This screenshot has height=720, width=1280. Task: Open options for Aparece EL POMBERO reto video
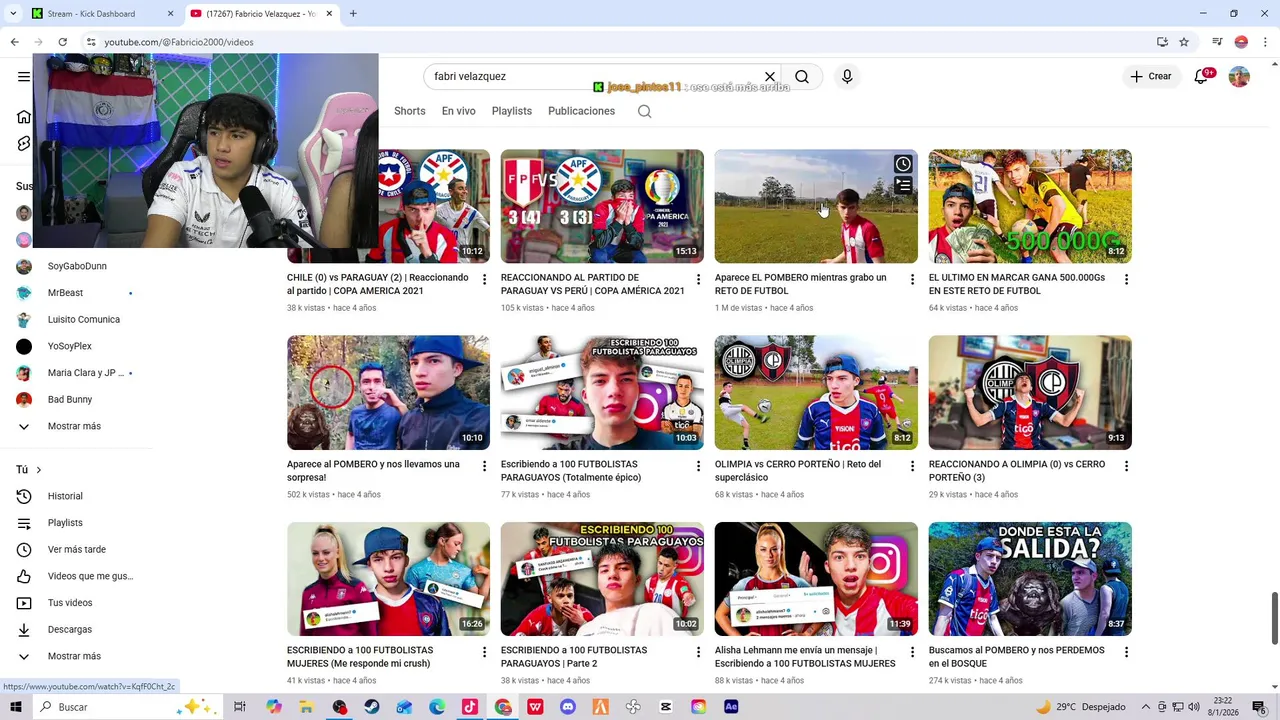pos(912,280)
